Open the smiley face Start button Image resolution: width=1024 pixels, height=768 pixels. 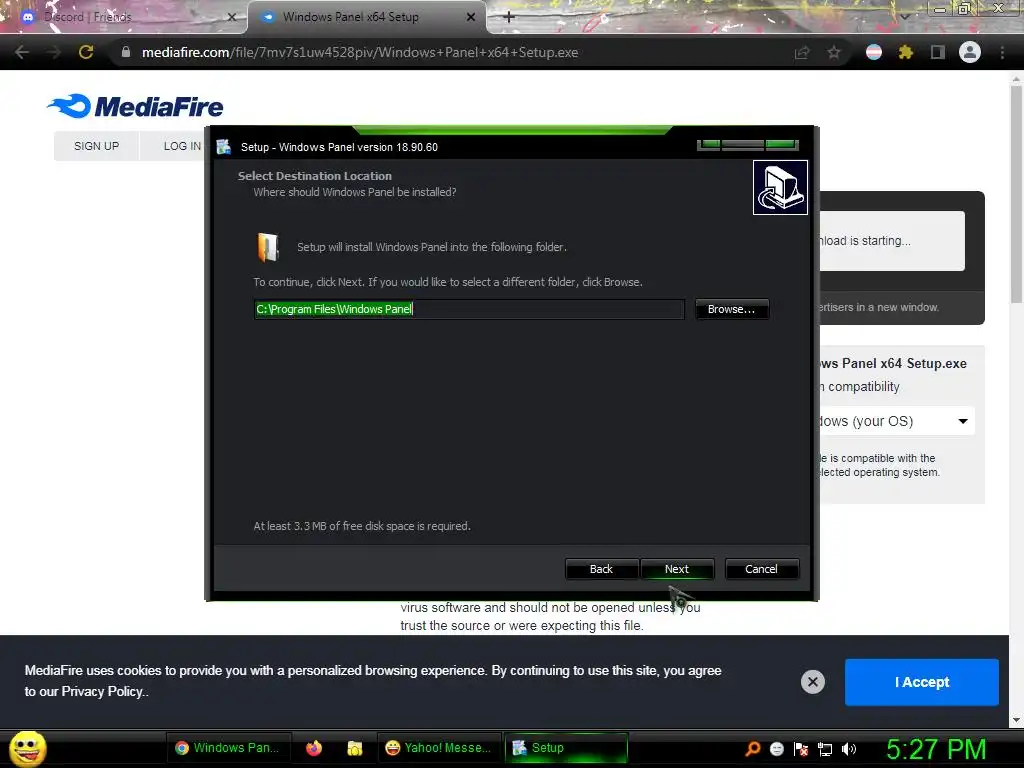click(x=27, y=748)
